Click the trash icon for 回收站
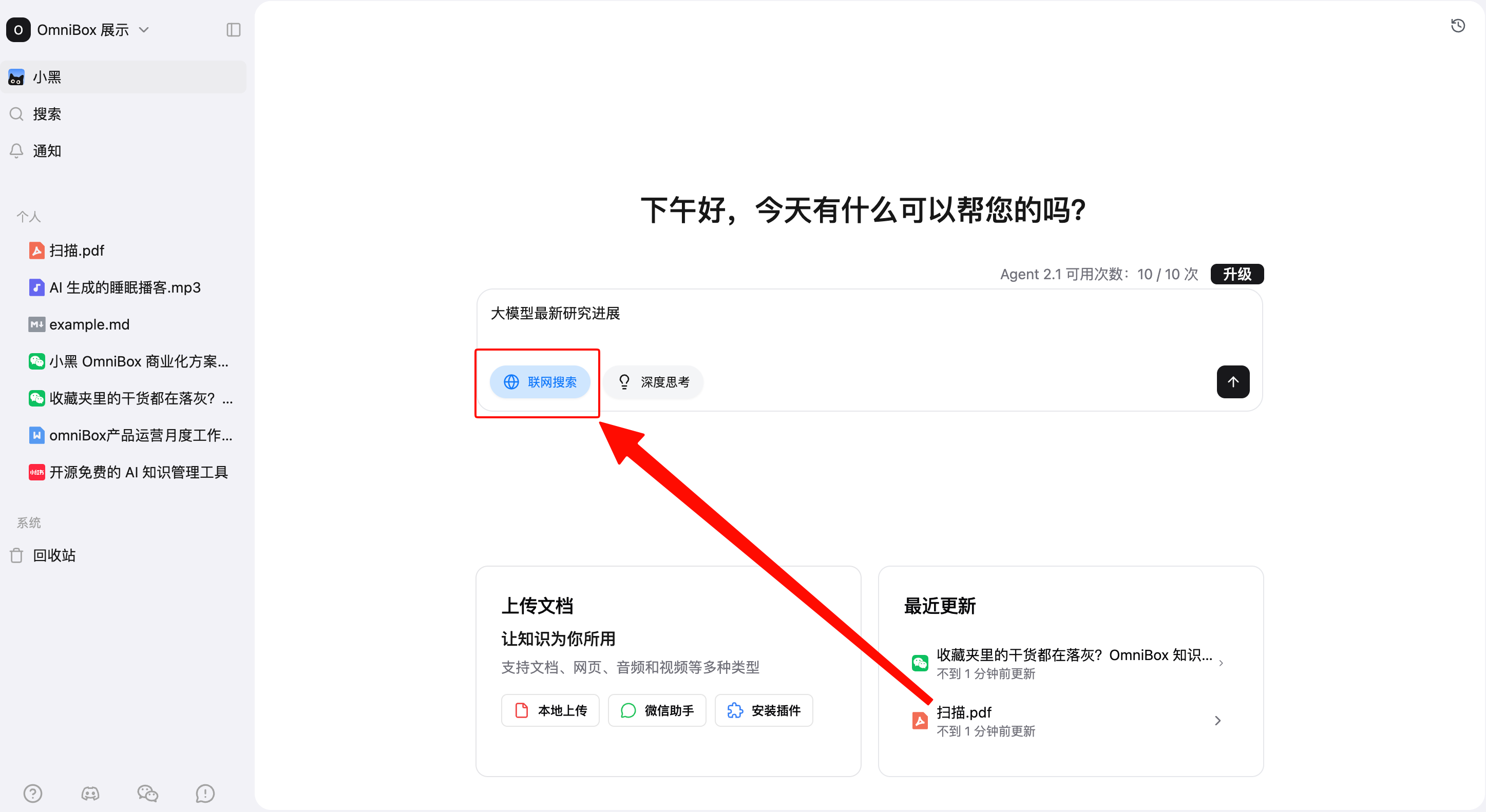 17,555
